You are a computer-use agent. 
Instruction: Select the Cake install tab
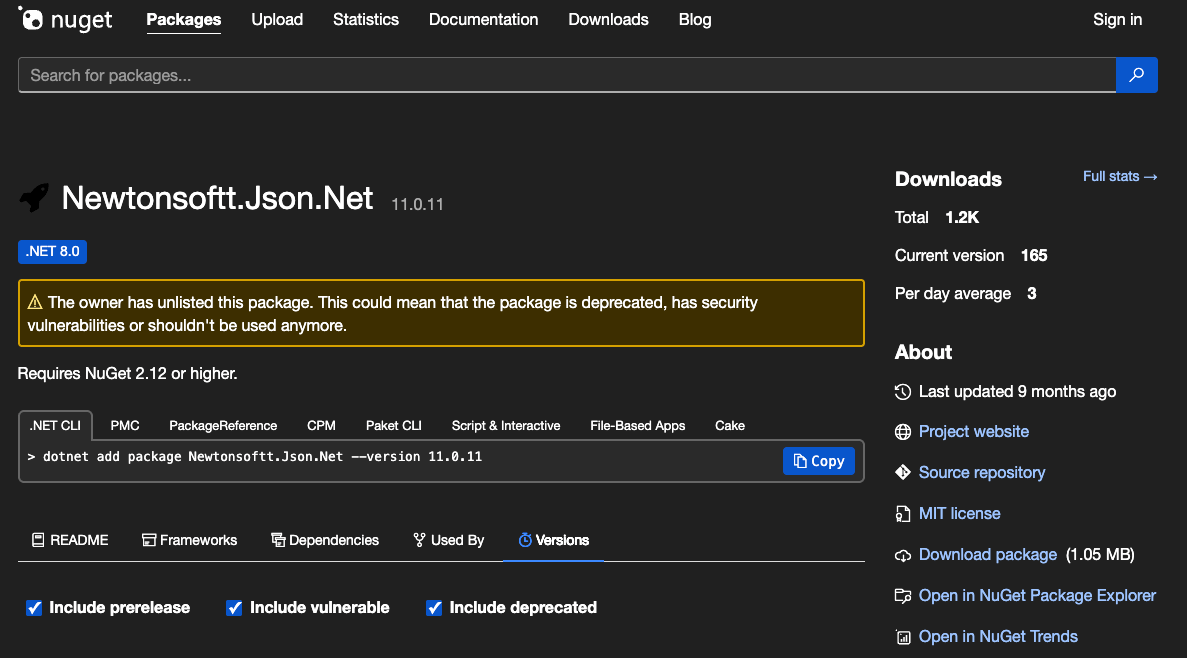coord(730,426)
